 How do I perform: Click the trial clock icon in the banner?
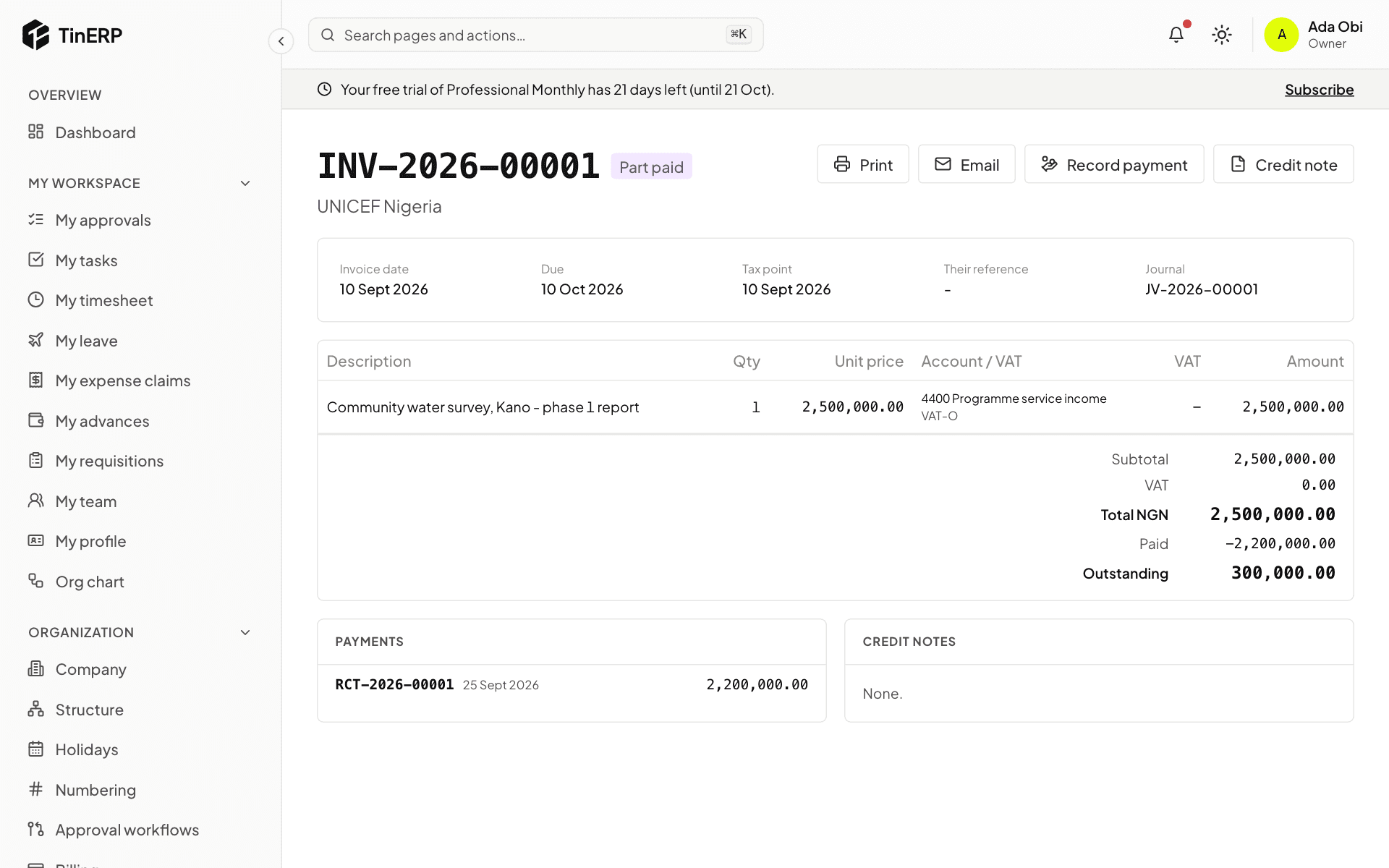(x=324, y=89)
